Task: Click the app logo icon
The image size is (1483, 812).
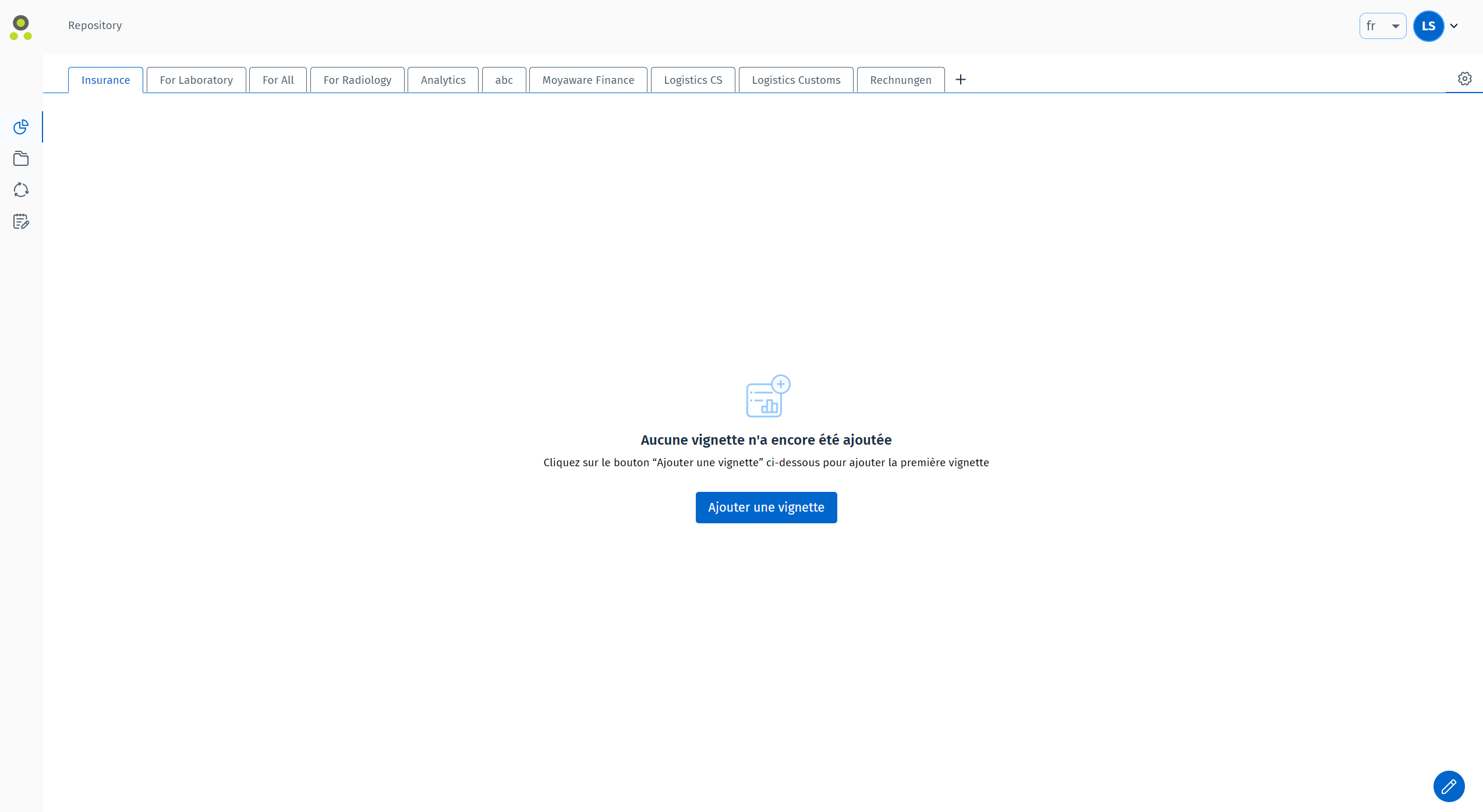Action: pyautogui.click(x=21, y=27)
